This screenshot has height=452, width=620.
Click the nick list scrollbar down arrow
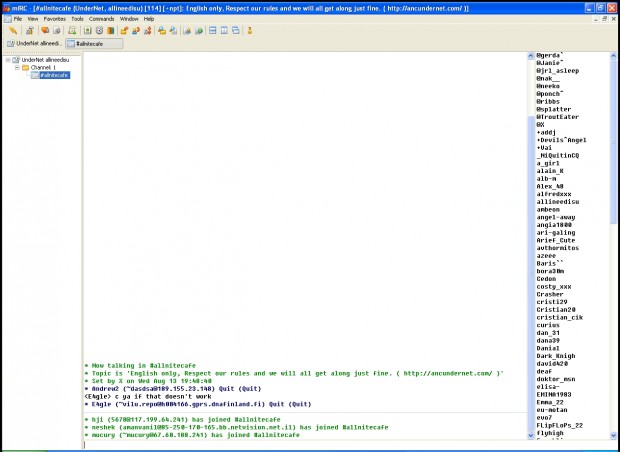[x=613, y=435]
